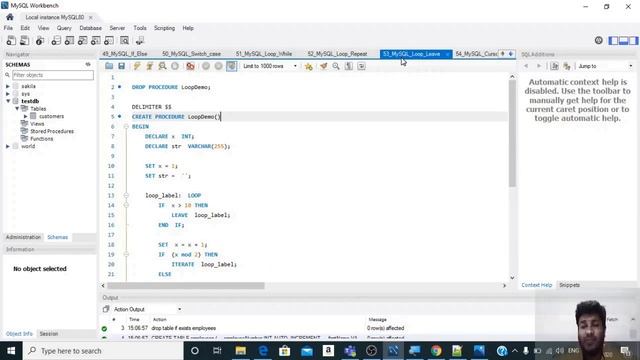Open SQL script file in main toolbar
The image size is (640, 360).
(x=24, y=40)
